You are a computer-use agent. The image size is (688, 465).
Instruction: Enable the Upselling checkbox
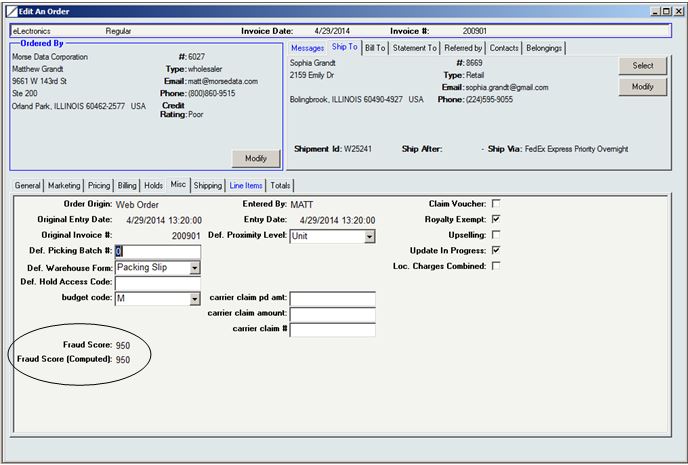click(x=496, y=235)
